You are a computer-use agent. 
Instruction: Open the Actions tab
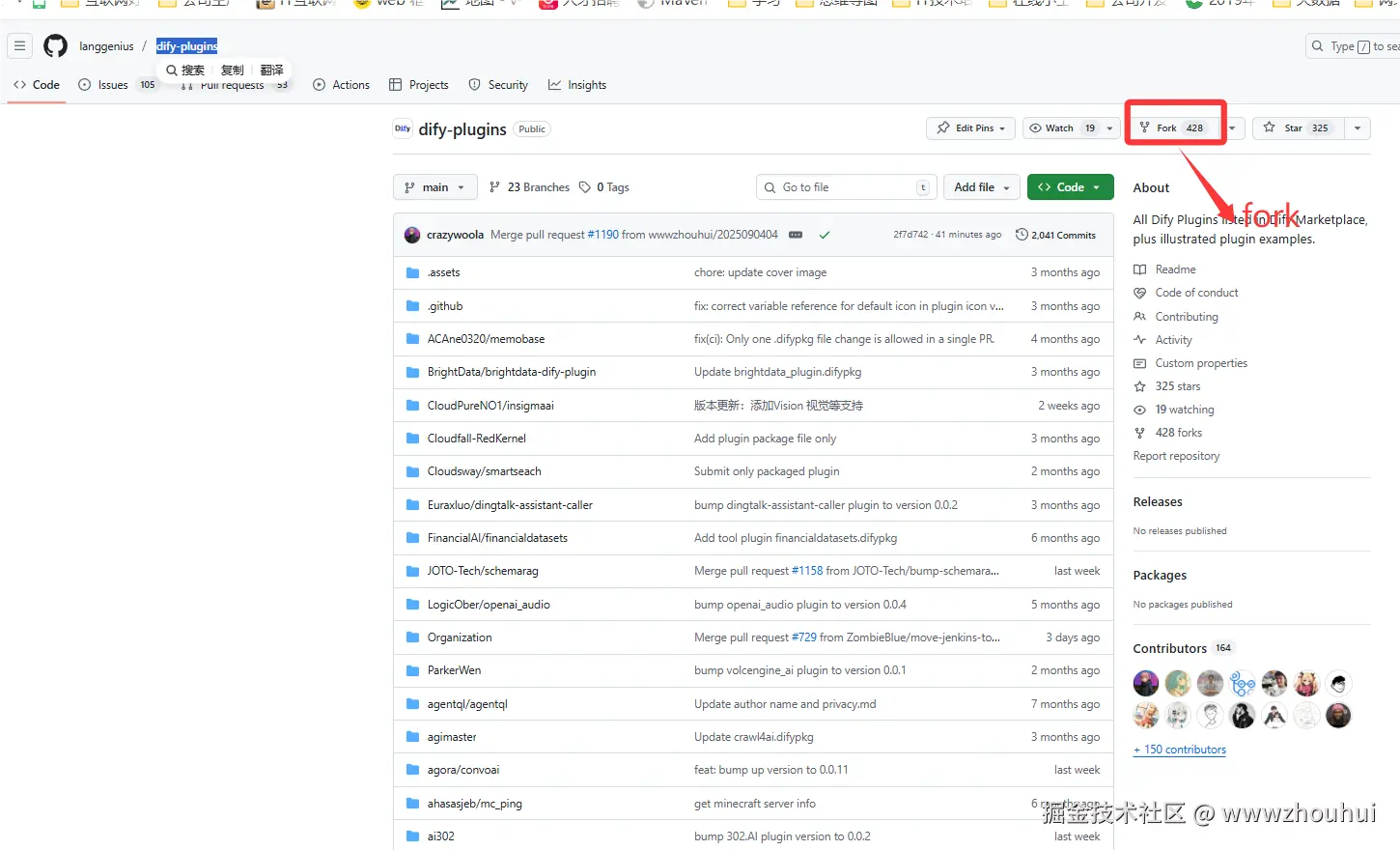click(x=342, y=85)
